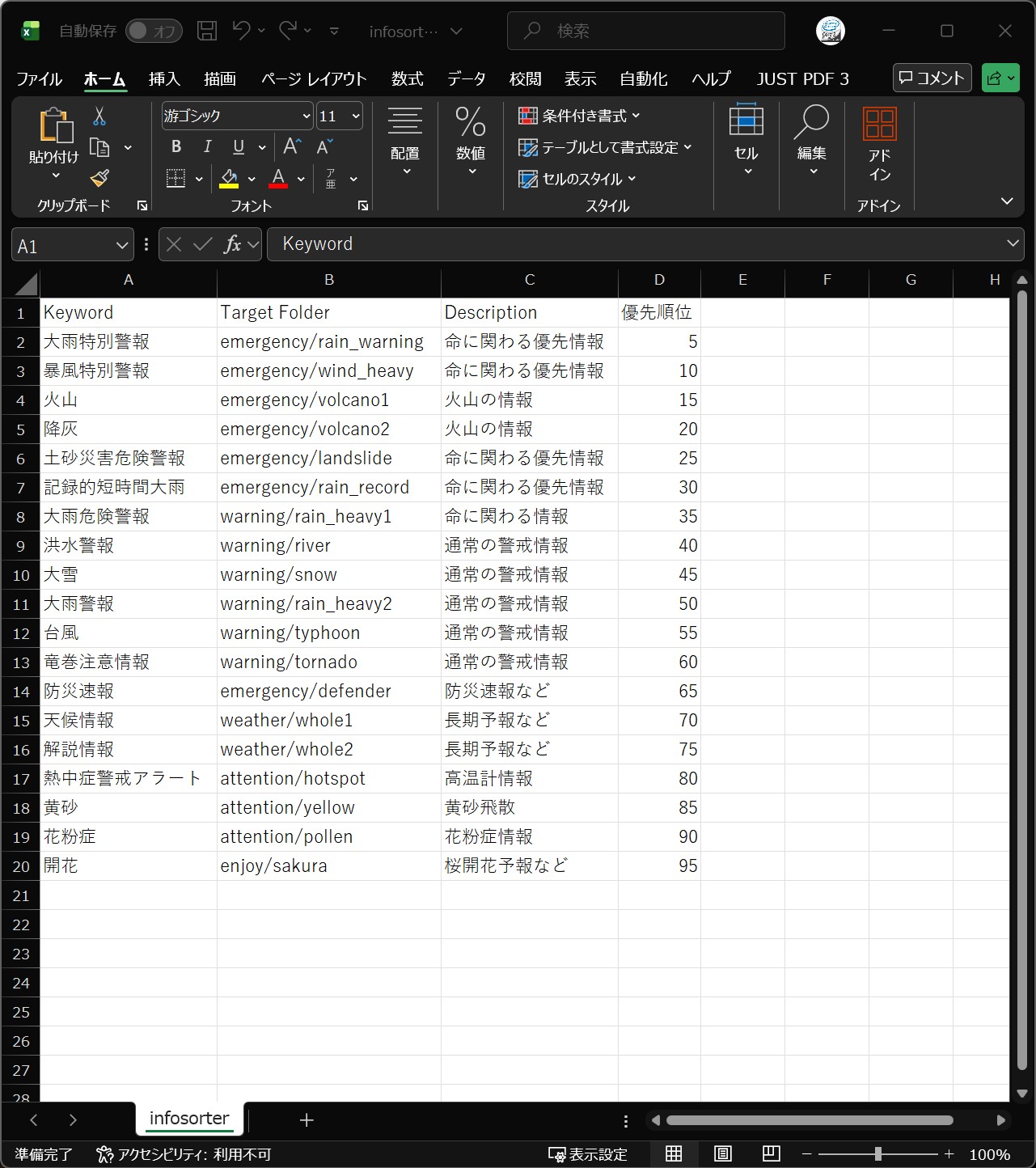Click the Cut scissors icon

(99, 116)
